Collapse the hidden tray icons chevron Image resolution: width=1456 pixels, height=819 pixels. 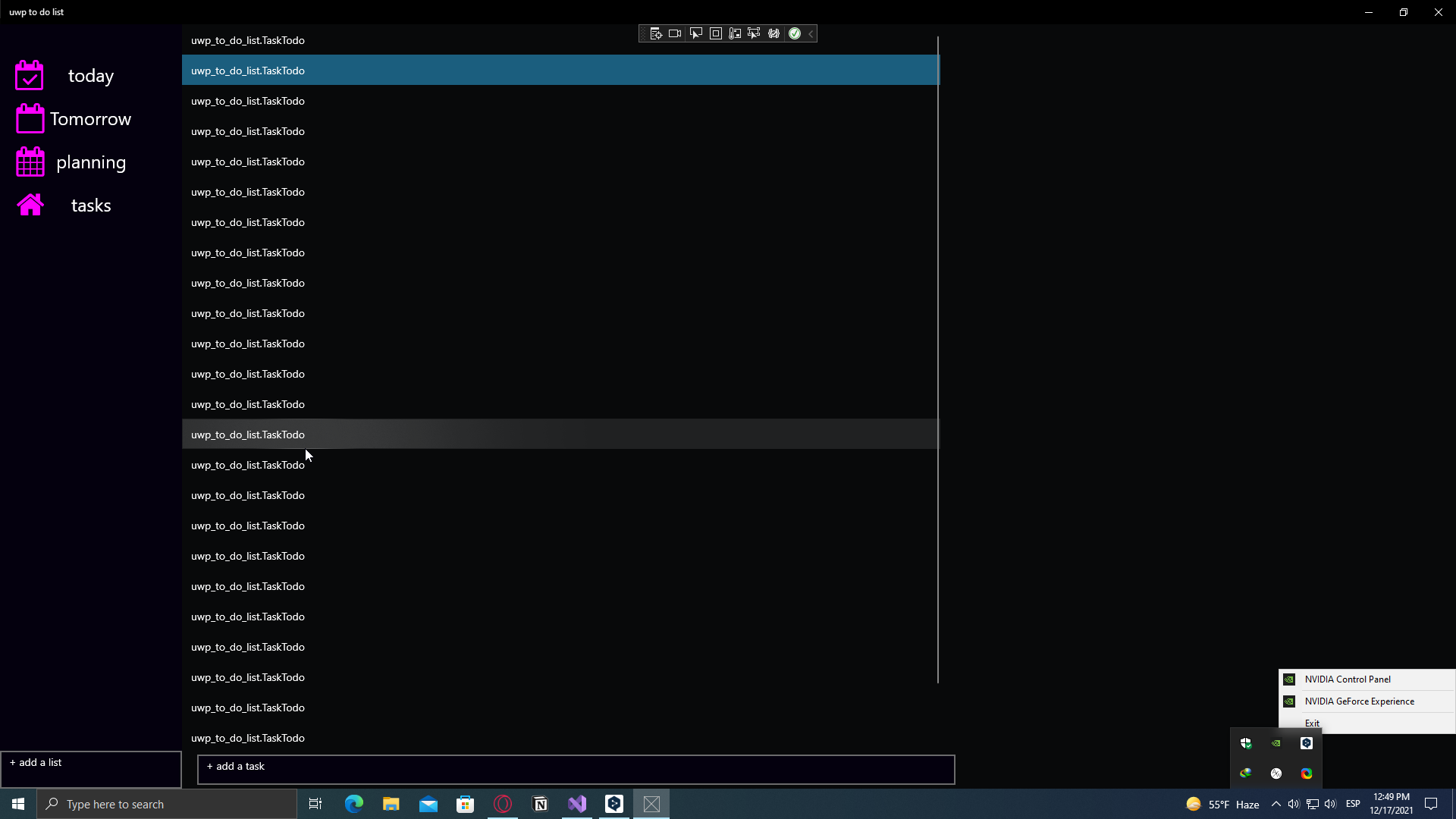pos(1276,804)
